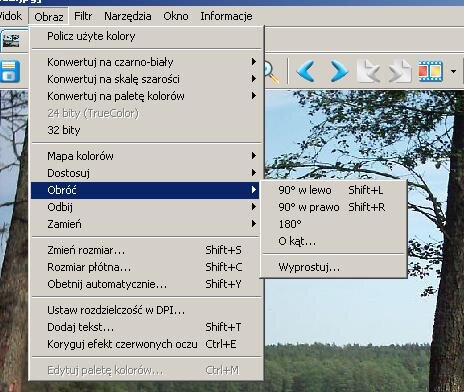464x392 pixels.
Task: Expand Zamień submenu
Action: click(145, 224)
